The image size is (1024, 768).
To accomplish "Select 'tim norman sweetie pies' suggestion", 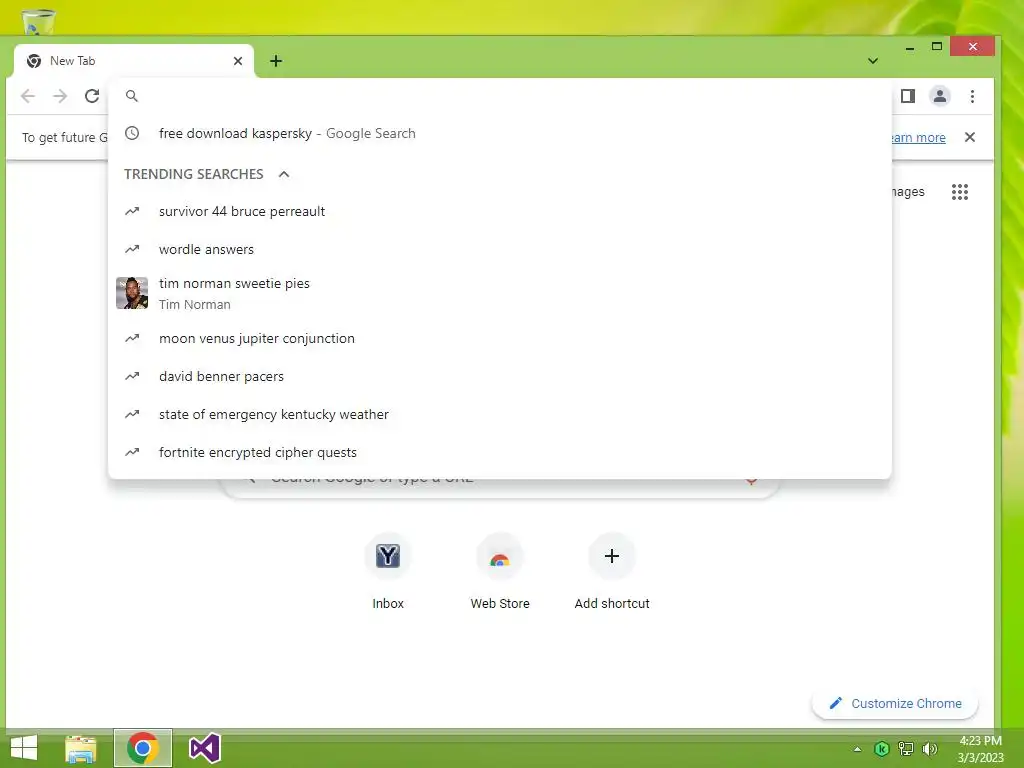I will (500, 293).
